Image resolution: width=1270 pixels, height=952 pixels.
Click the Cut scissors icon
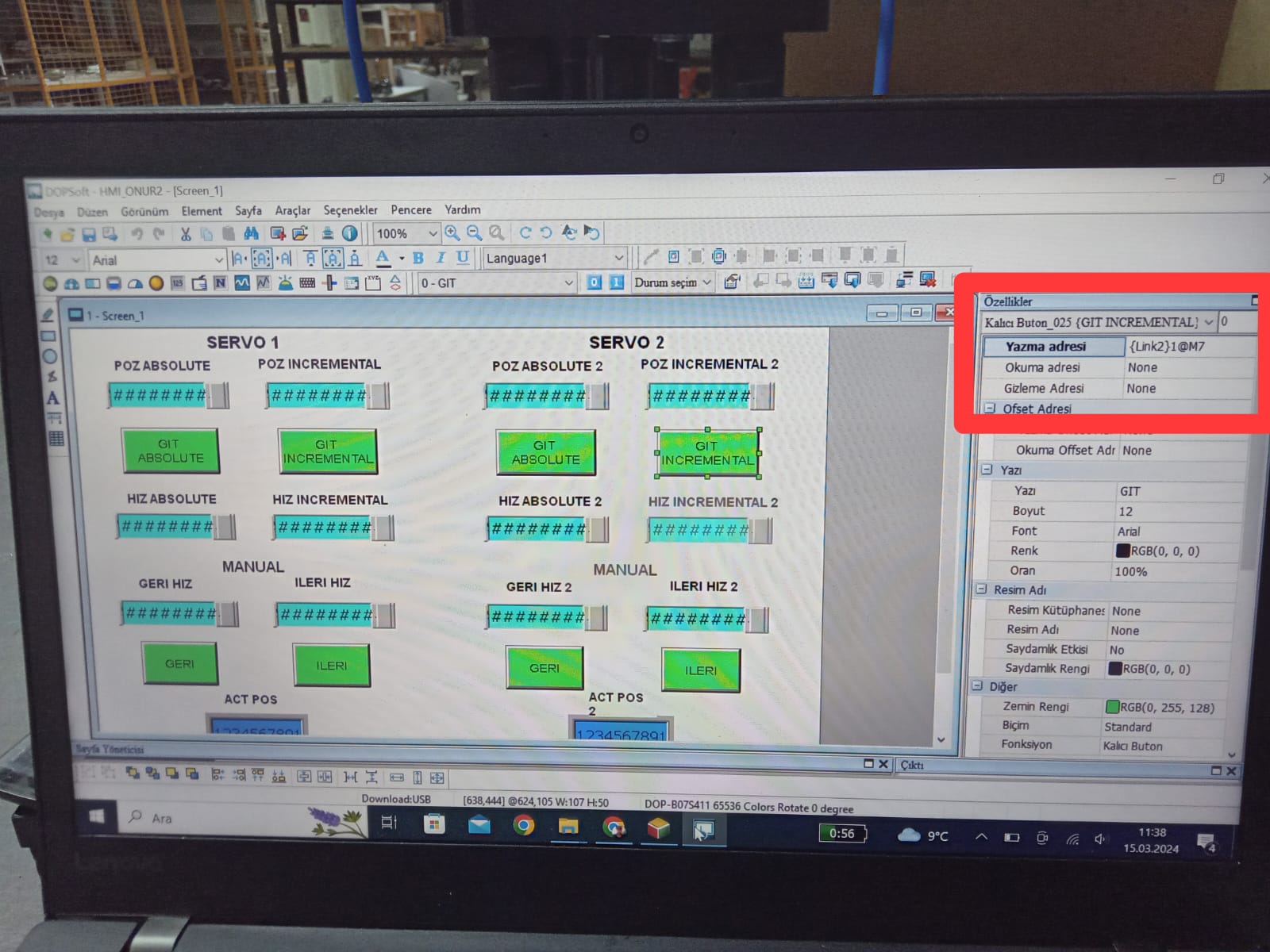pos(185,234)
